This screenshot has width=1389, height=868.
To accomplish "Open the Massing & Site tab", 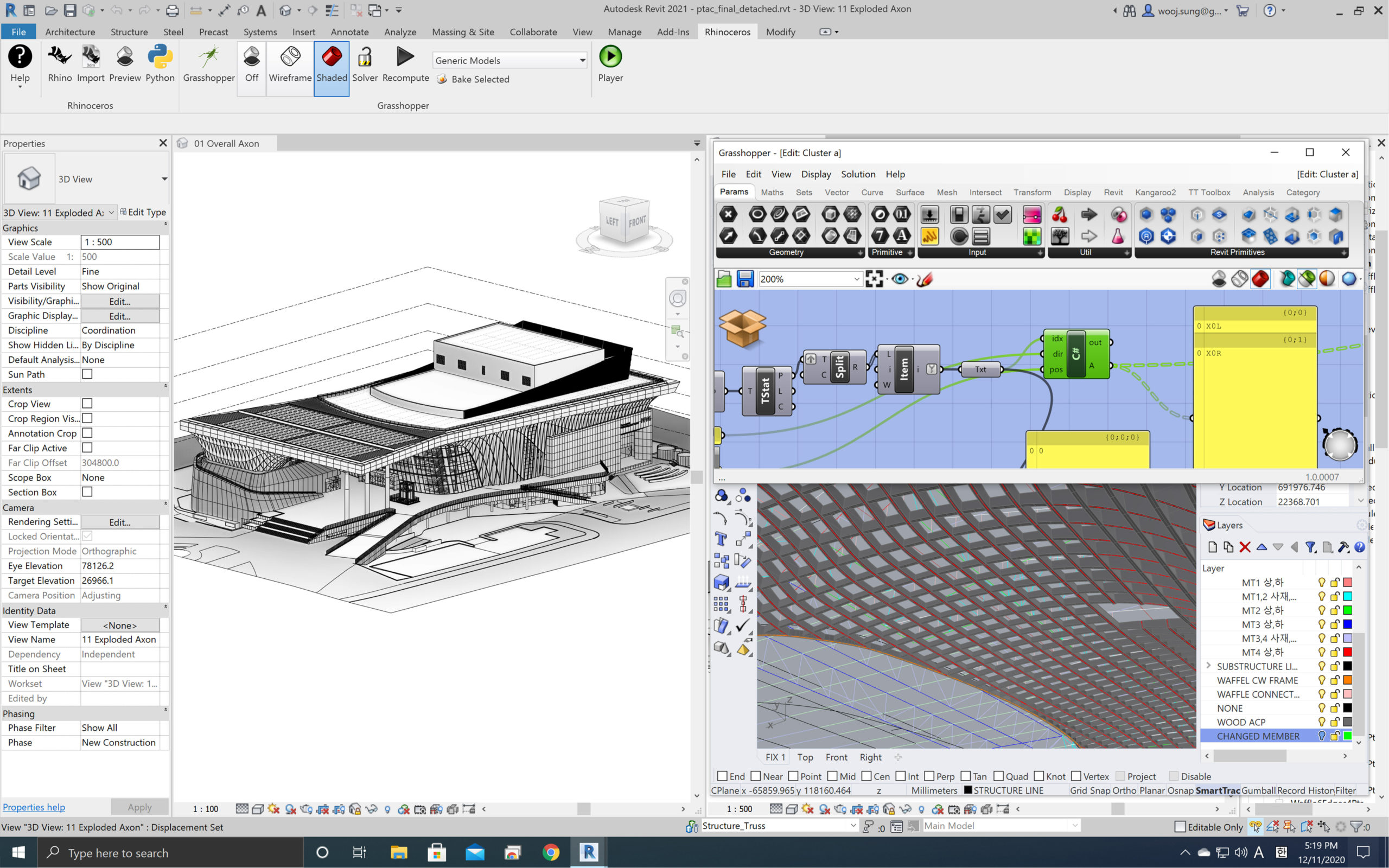I will [463, 31].
